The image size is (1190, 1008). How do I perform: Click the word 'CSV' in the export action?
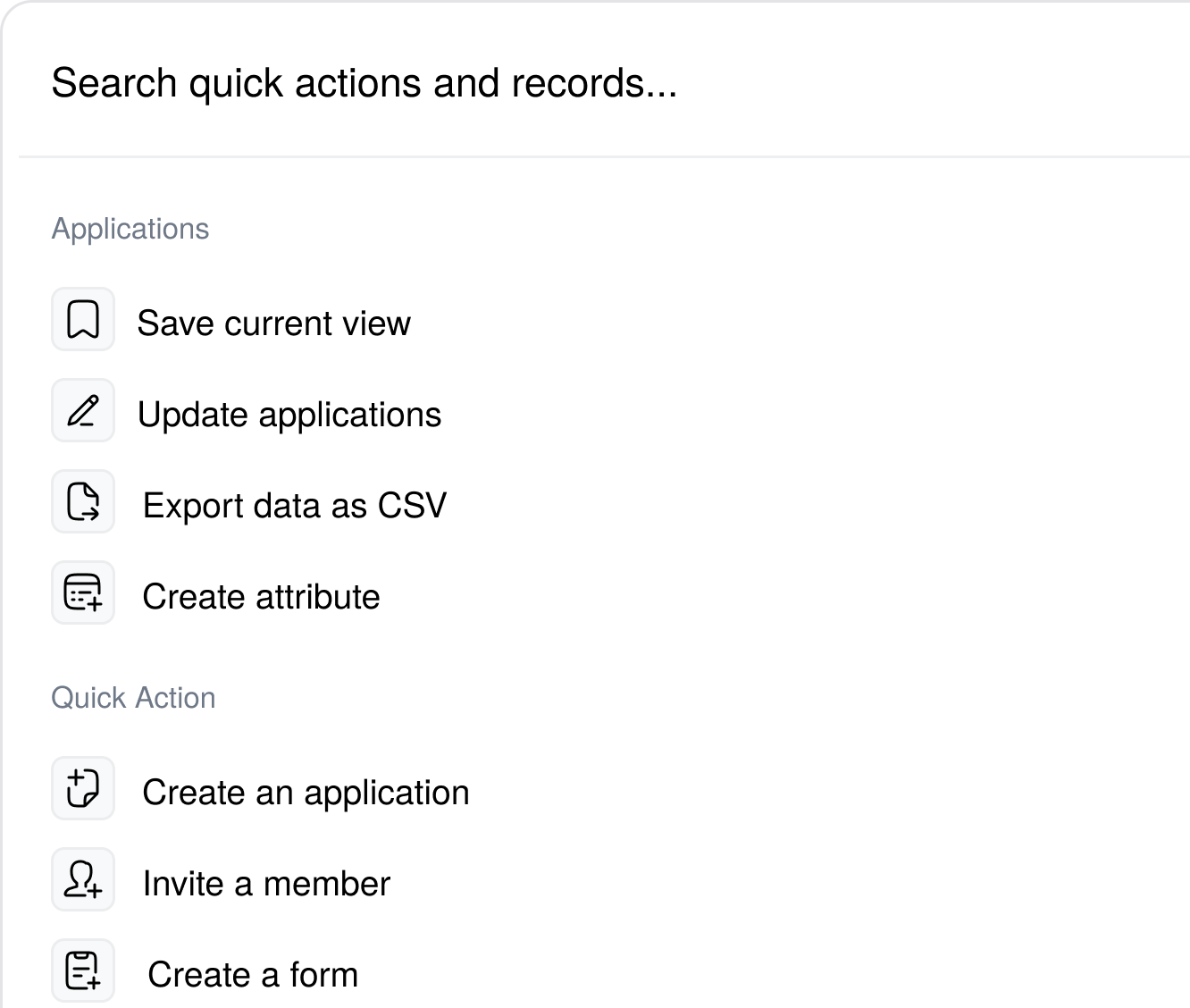(412, 506)
